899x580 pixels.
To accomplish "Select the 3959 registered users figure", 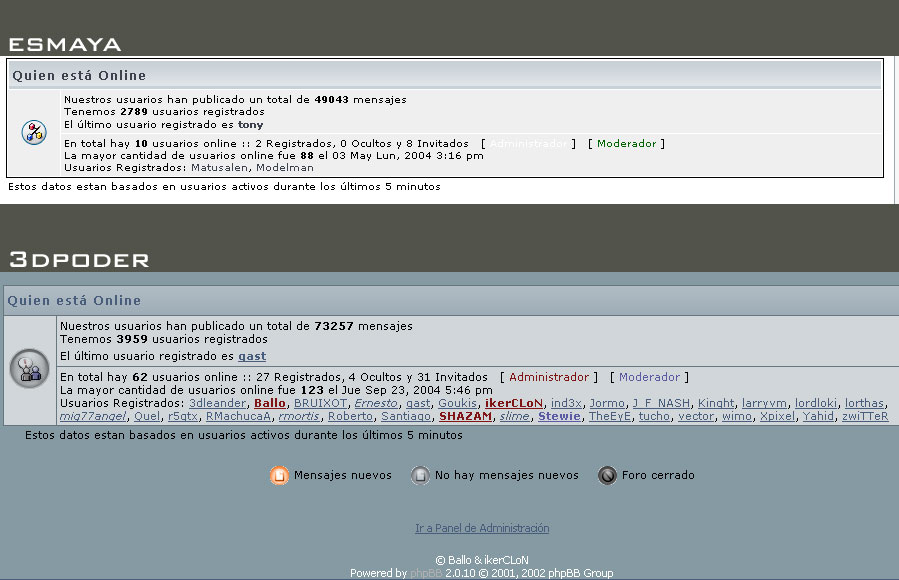I will click(x=132, y=339).
